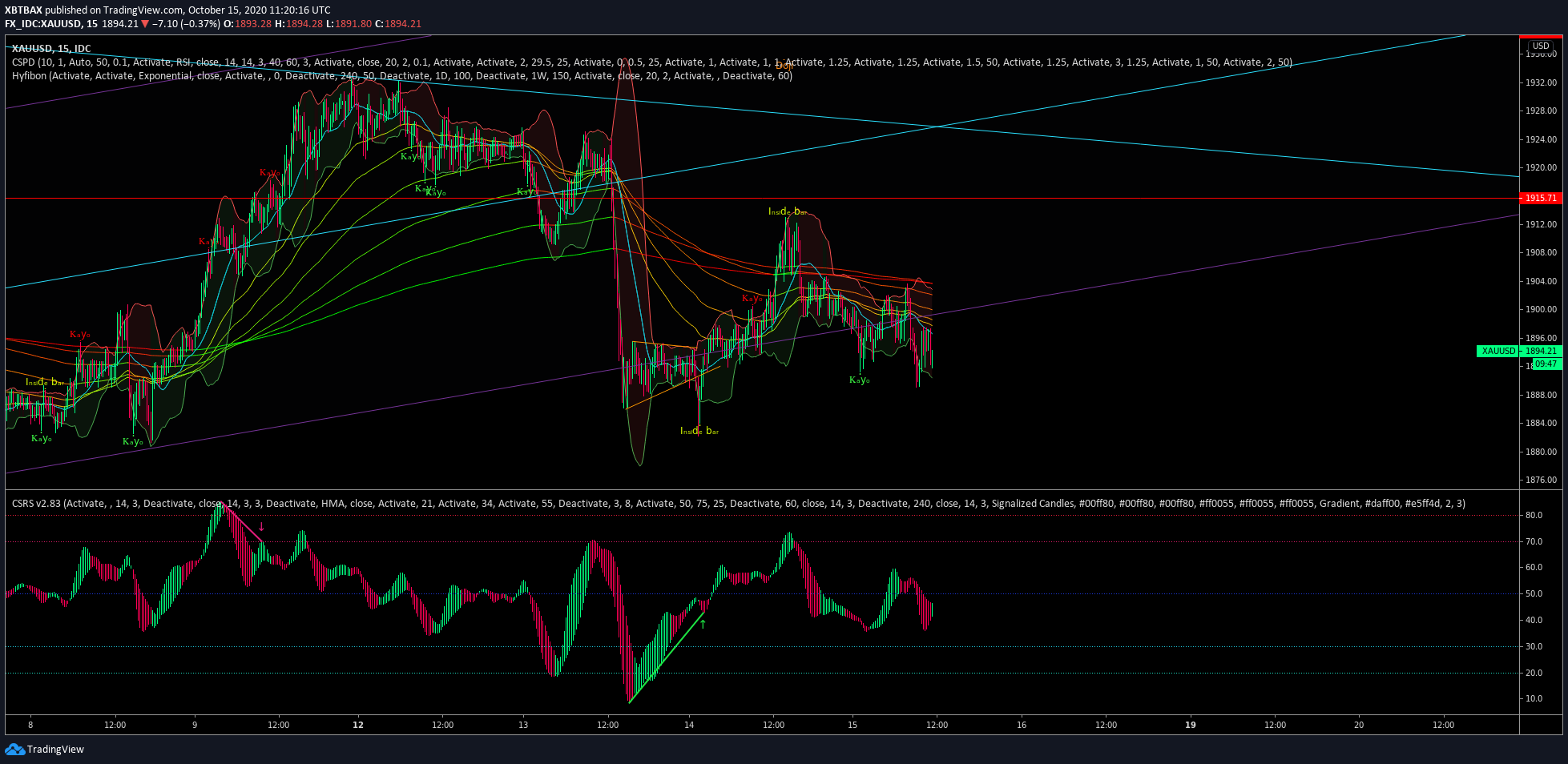This screenshot has height=764, width=1568.
Task: Click the pink down arrow in CSRS pane
Action: point(261,527)
